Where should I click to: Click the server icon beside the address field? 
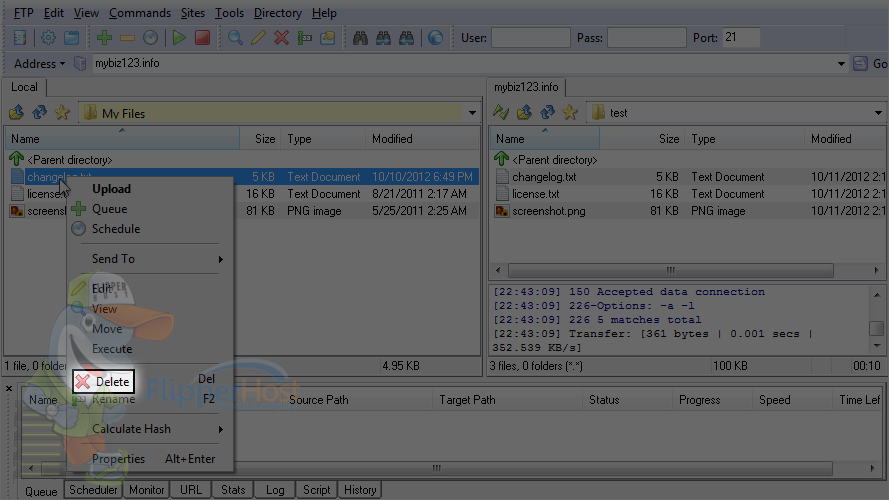[81, 63]
